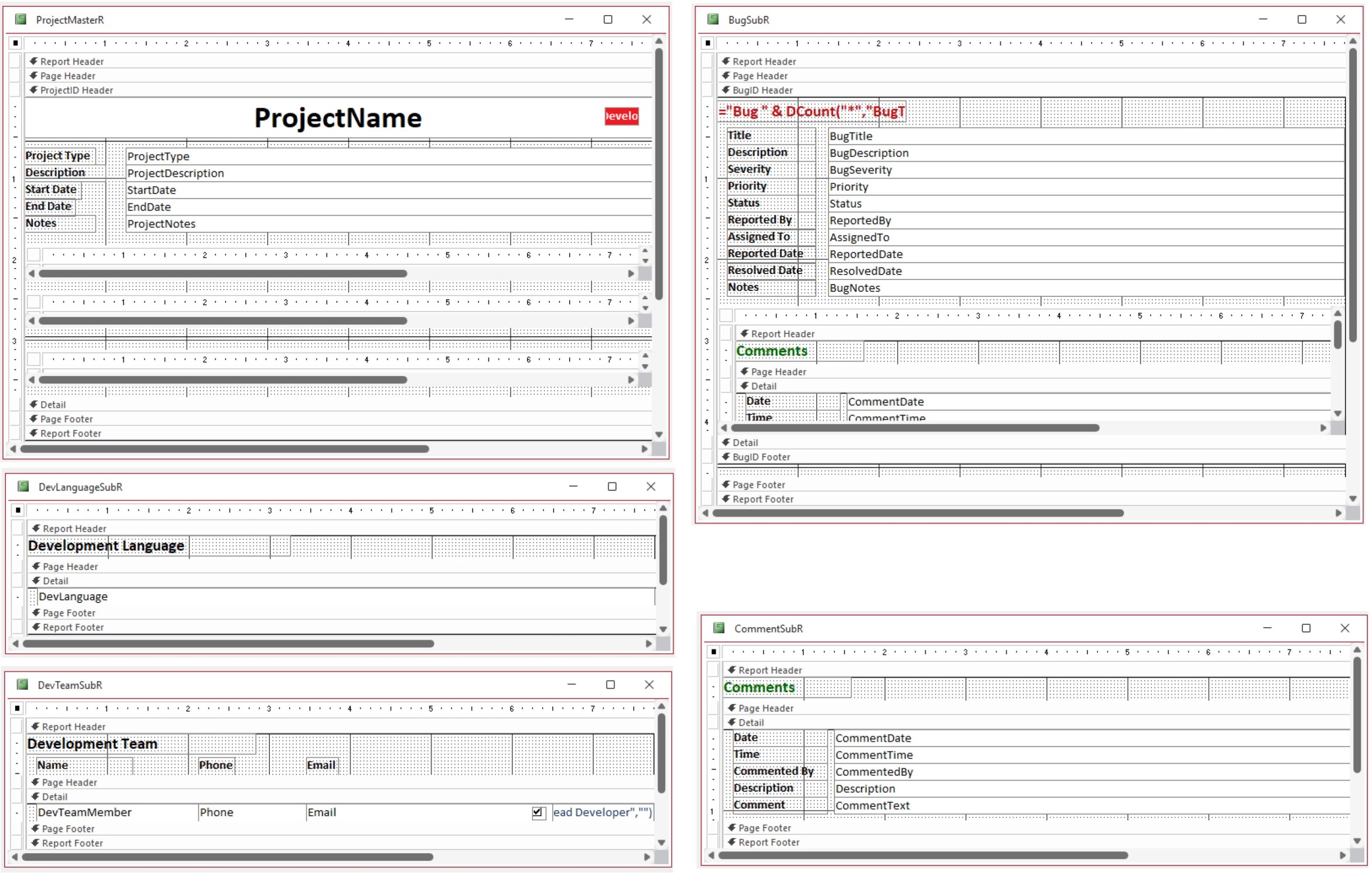Select the red label beside ProjectName
Viewport: 1372px width, 876px height.
pyautogui.click(x=621, y=116)
